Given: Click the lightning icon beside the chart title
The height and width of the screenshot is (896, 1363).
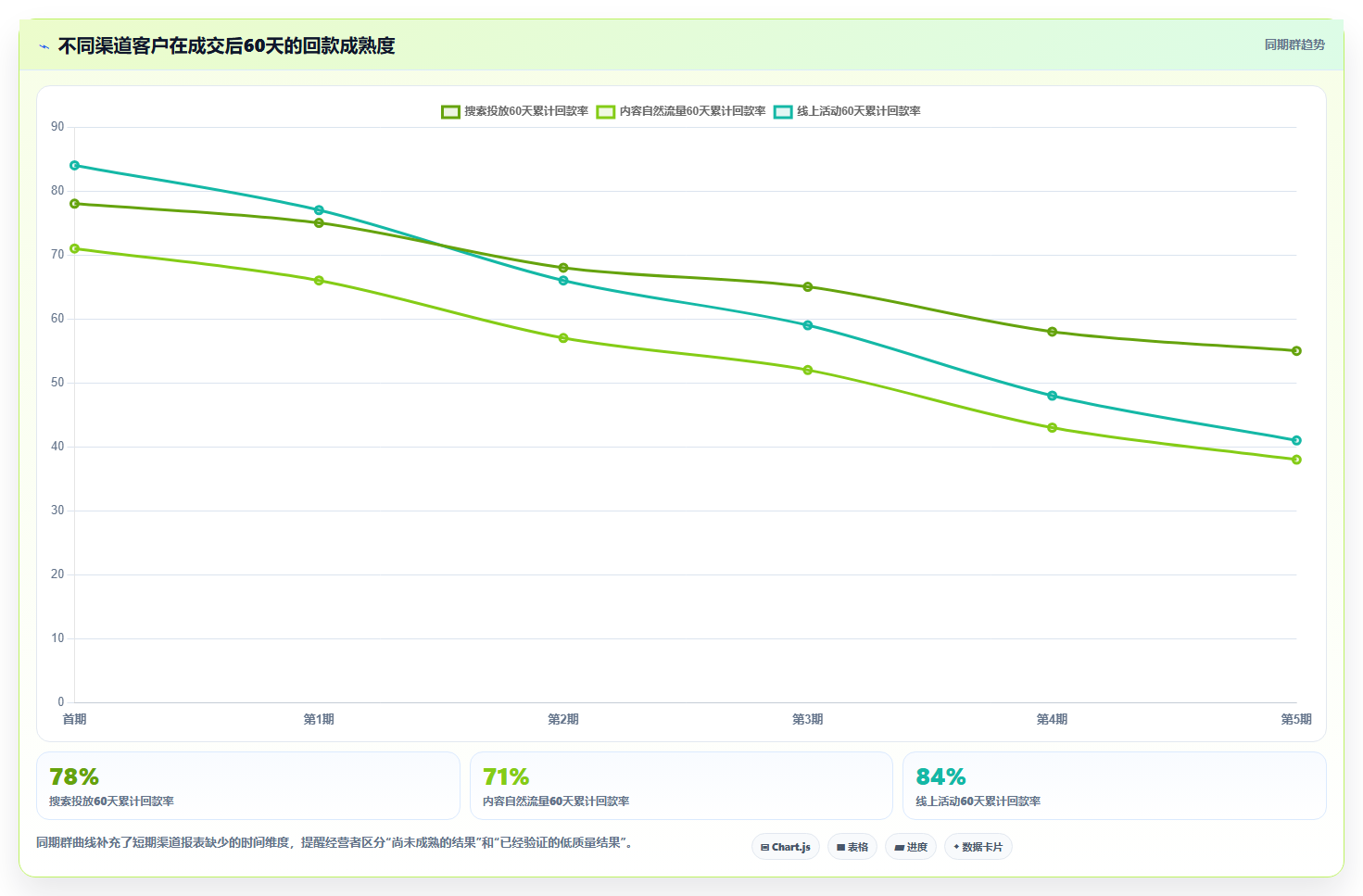Looking at the screenshot, I should (x=44, y=46).
